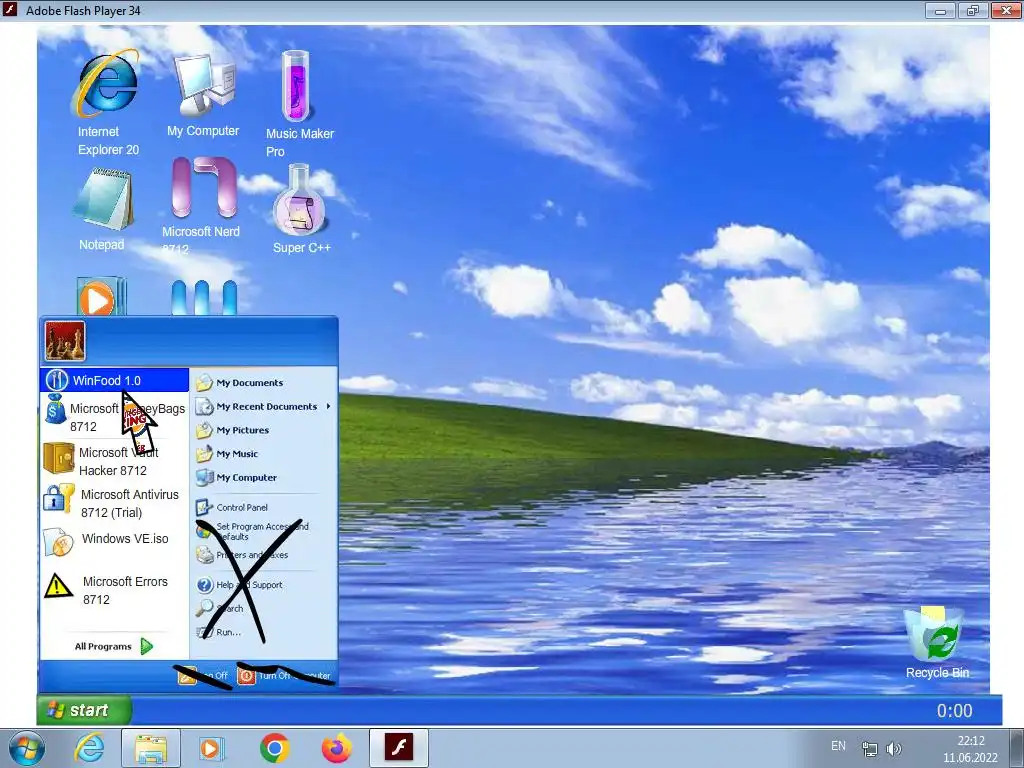Open network status tray icon
The width and height of the screenshot is (1024, 768).
click(869, 749)
